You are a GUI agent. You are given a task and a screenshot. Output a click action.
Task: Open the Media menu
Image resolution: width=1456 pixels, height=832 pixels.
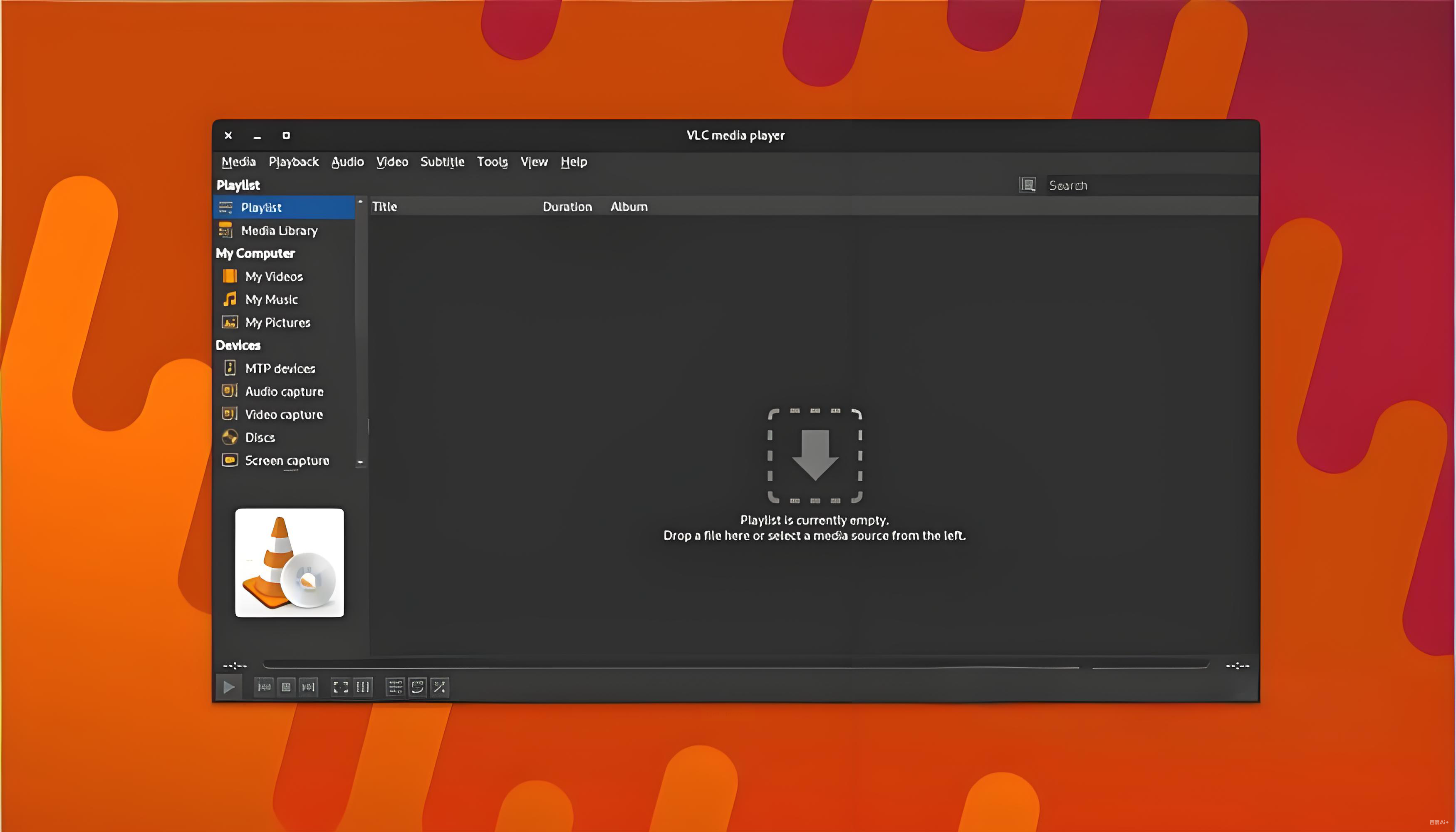click(238, 162)
